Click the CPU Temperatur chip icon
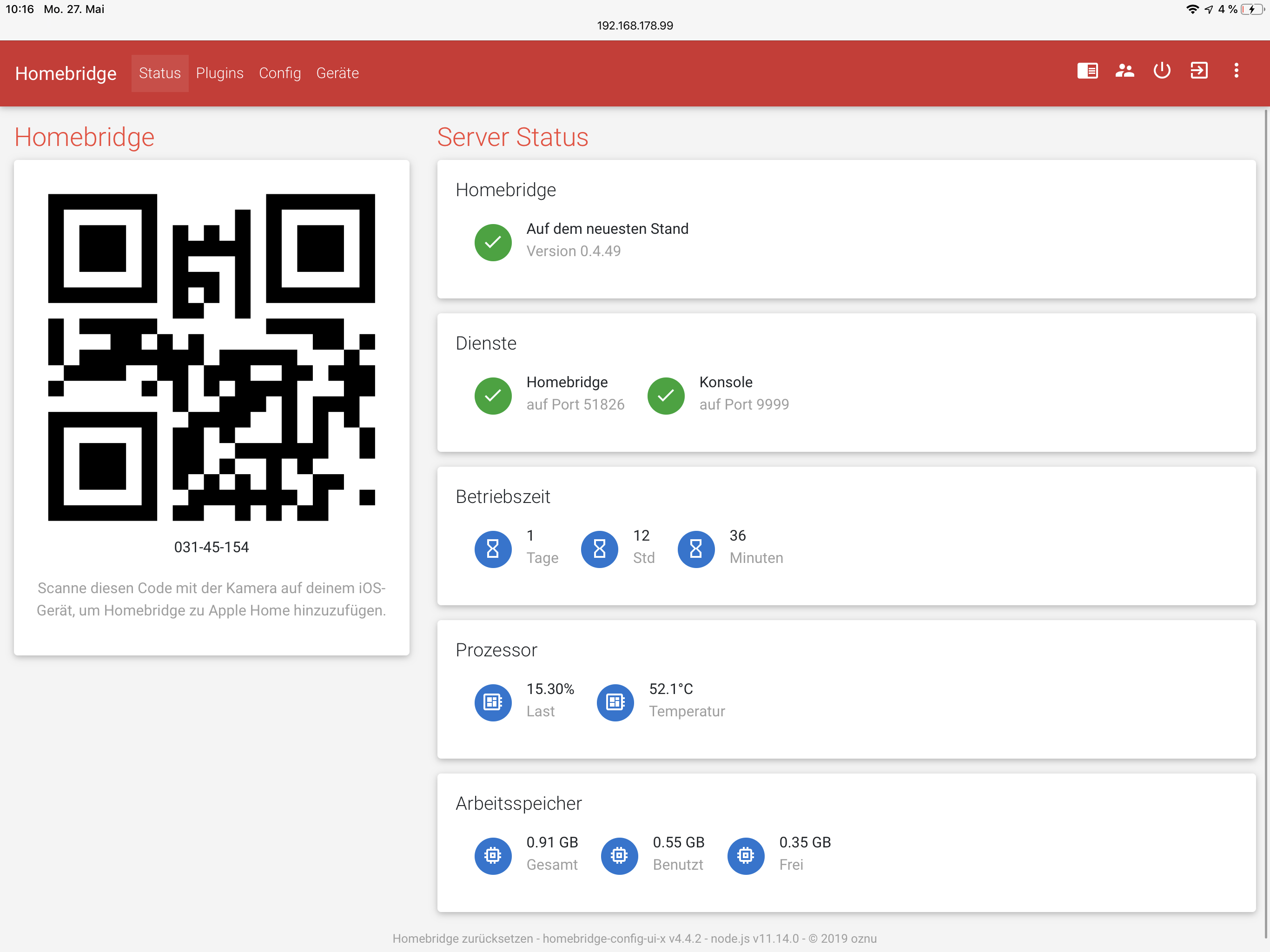Viewport: 1270px width, 952px height. click(615, 702)
